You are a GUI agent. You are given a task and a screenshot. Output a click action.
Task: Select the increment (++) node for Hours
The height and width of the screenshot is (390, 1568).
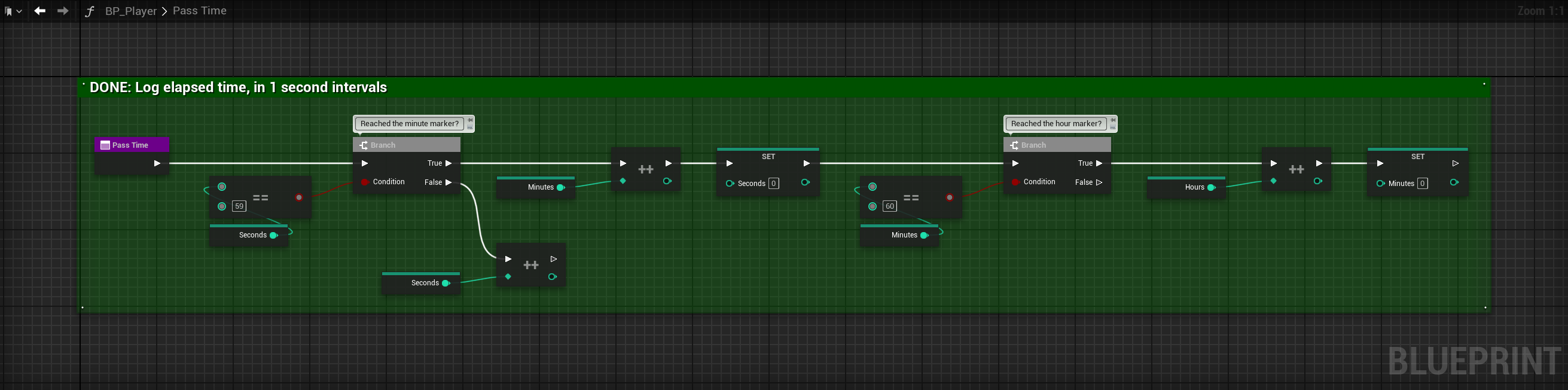pyautogui.click(x=1297, y=169)
